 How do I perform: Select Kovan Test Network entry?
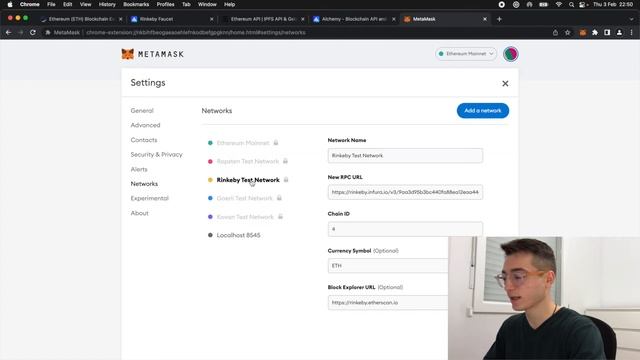pos(245,217)
